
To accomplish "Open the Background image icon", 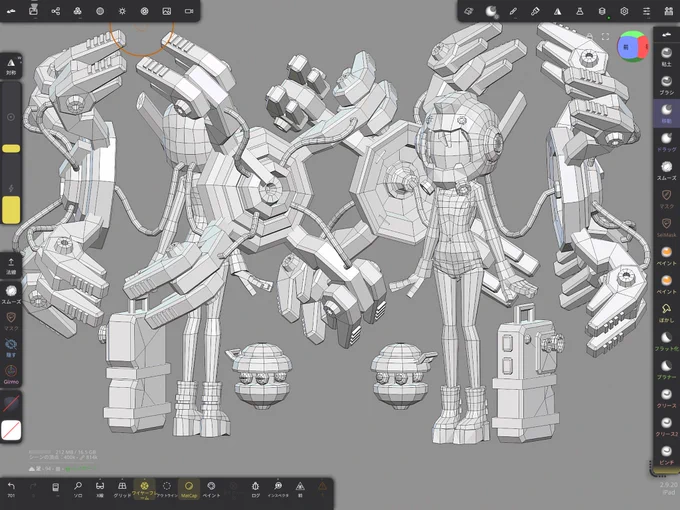I will pos(167,11).
